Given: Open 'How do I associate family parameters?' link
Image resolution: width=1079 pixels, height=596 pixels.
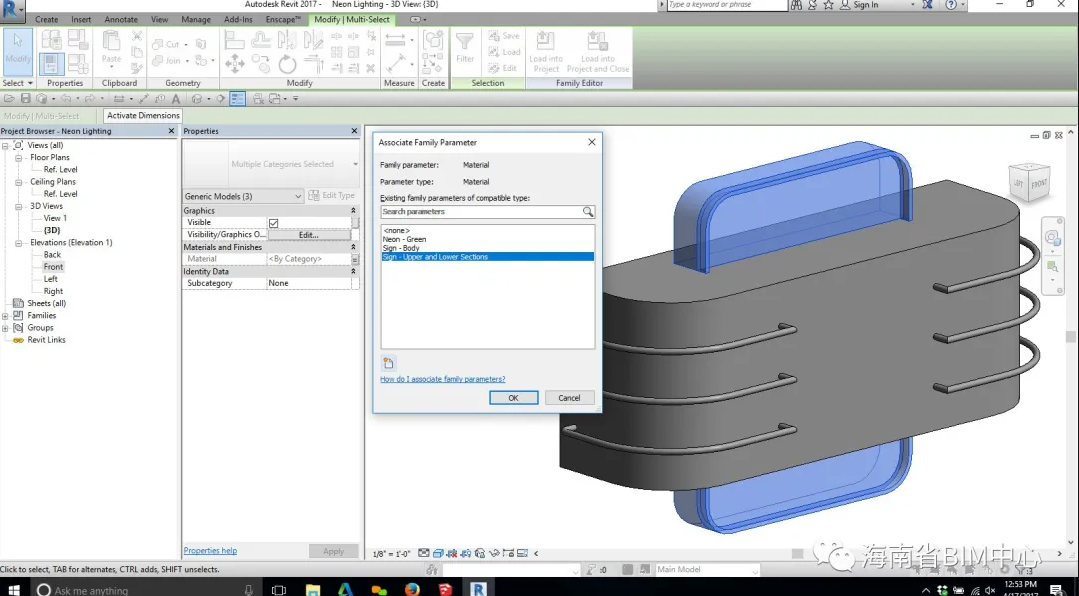Looking at the screenshot, I should pyautogui.click(x=442, y=380).
